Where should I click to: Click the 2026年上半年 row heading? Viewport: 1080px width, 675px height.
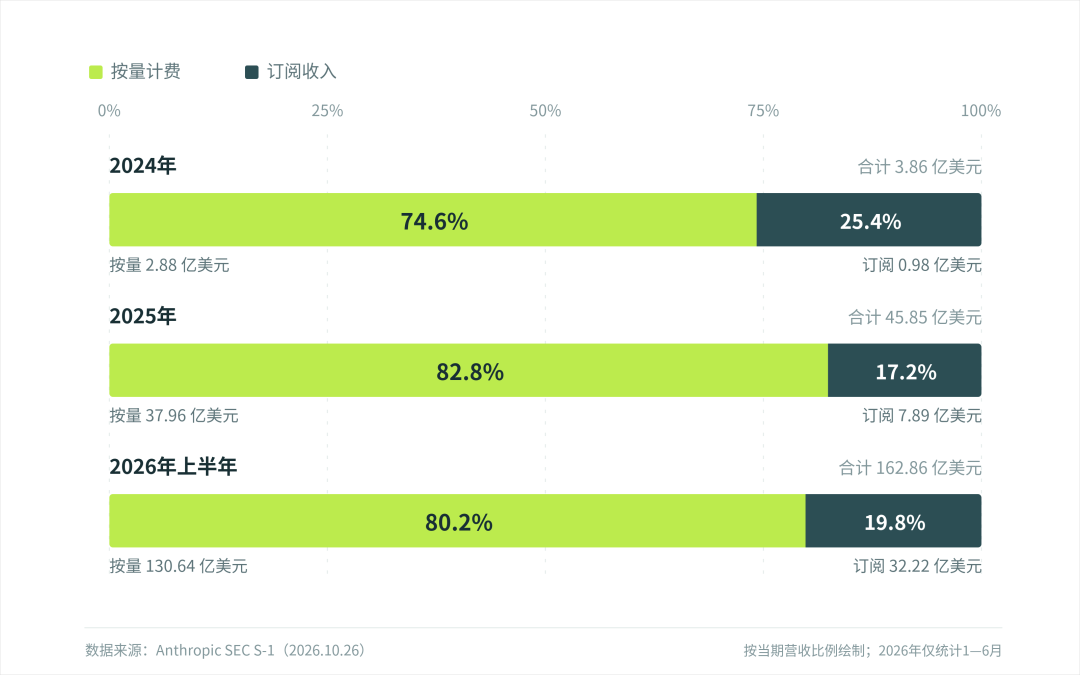click(x=173, y=466)
